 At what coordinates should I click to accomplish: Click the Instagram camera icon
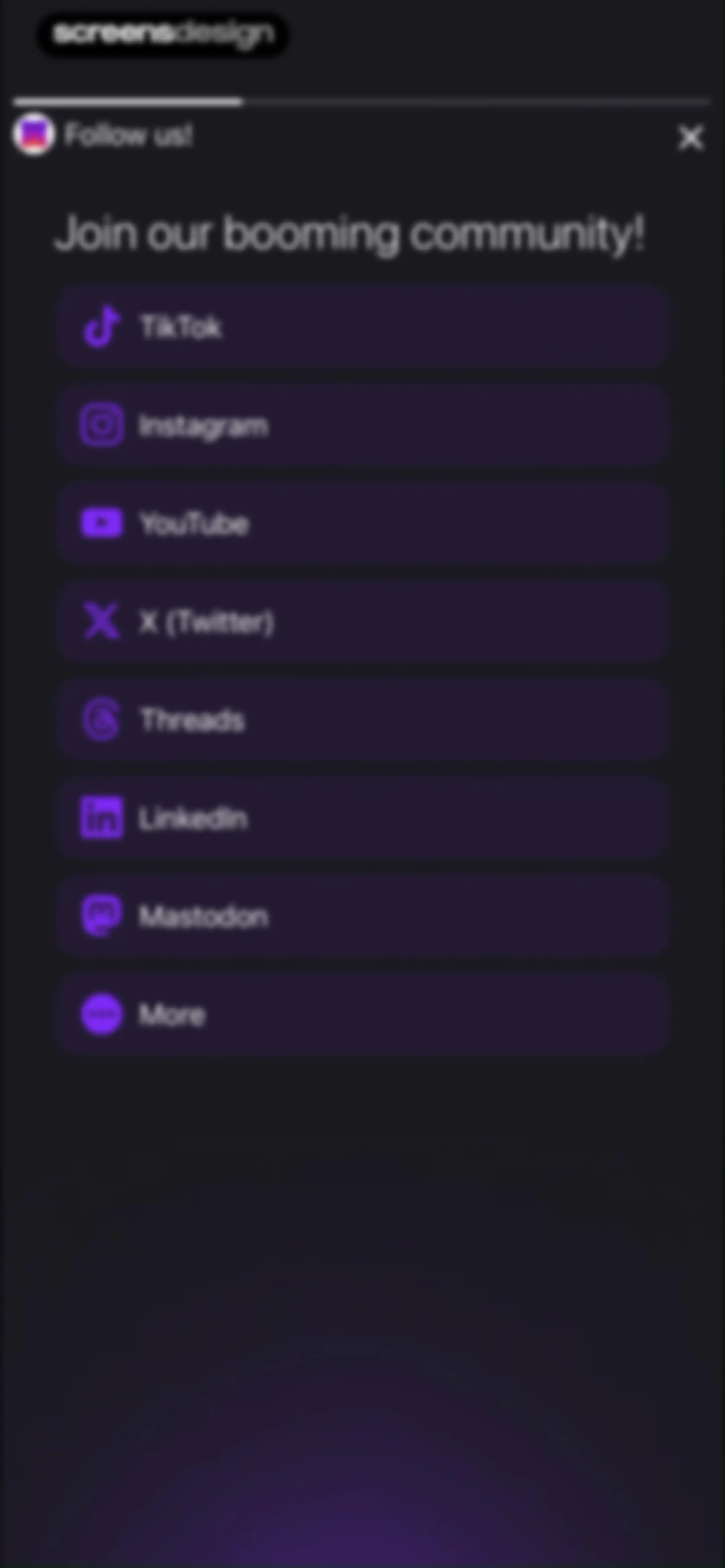click(x=102, y=425)
